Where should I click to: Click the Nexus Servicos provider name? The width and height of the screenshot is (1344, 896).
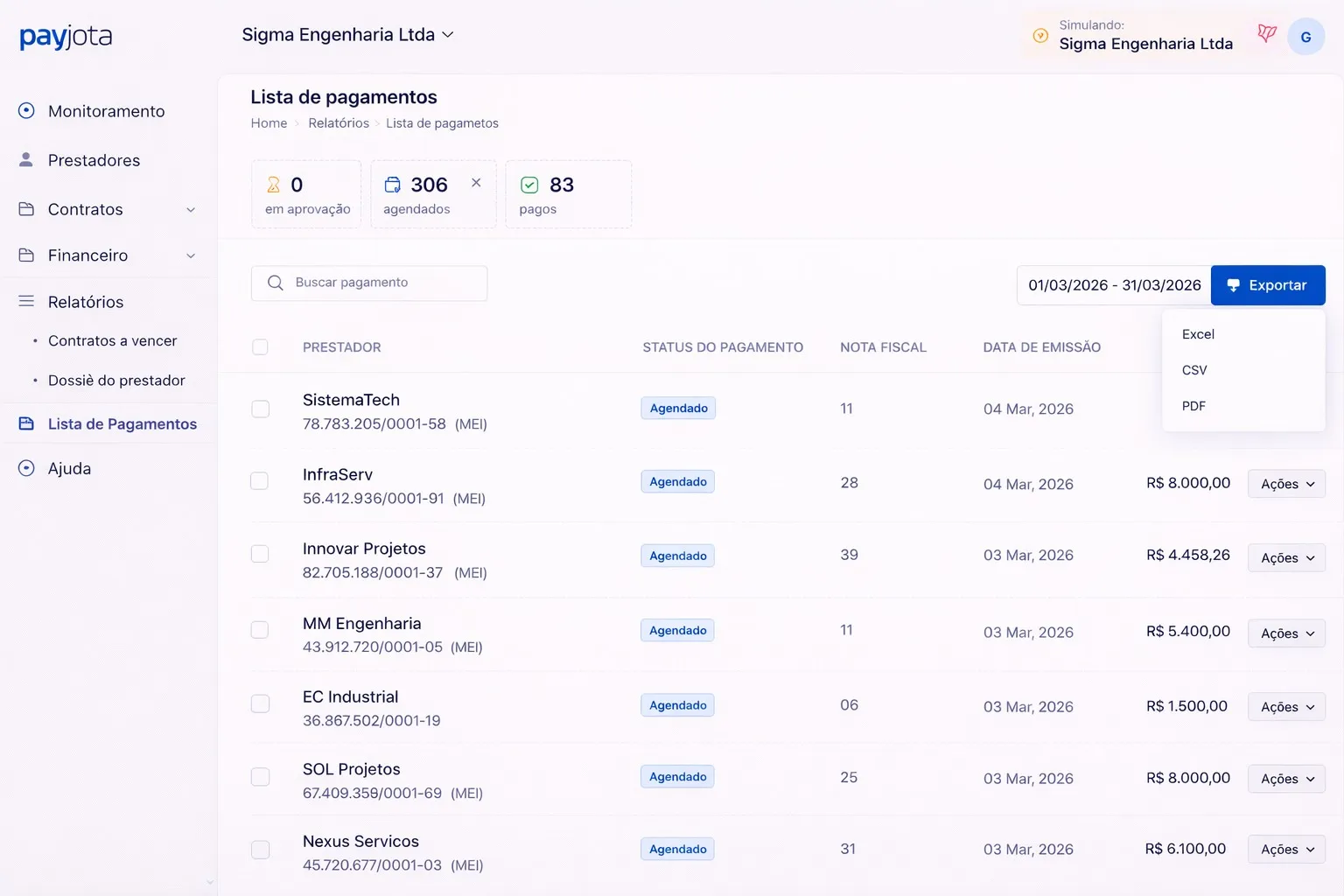360,841
